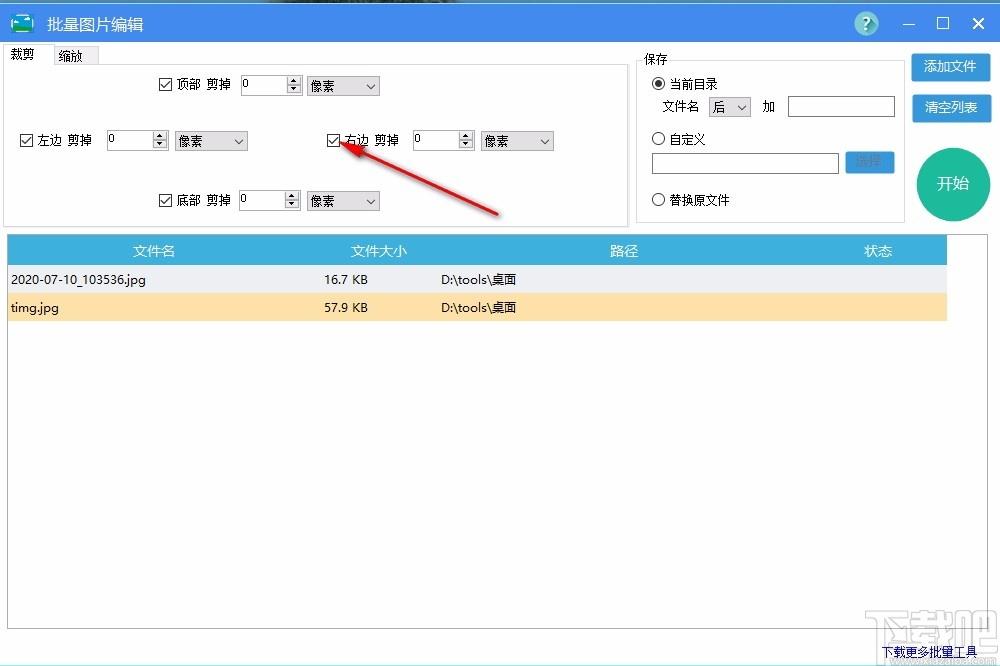Choose the 替换原文件 option

(658, 200)
